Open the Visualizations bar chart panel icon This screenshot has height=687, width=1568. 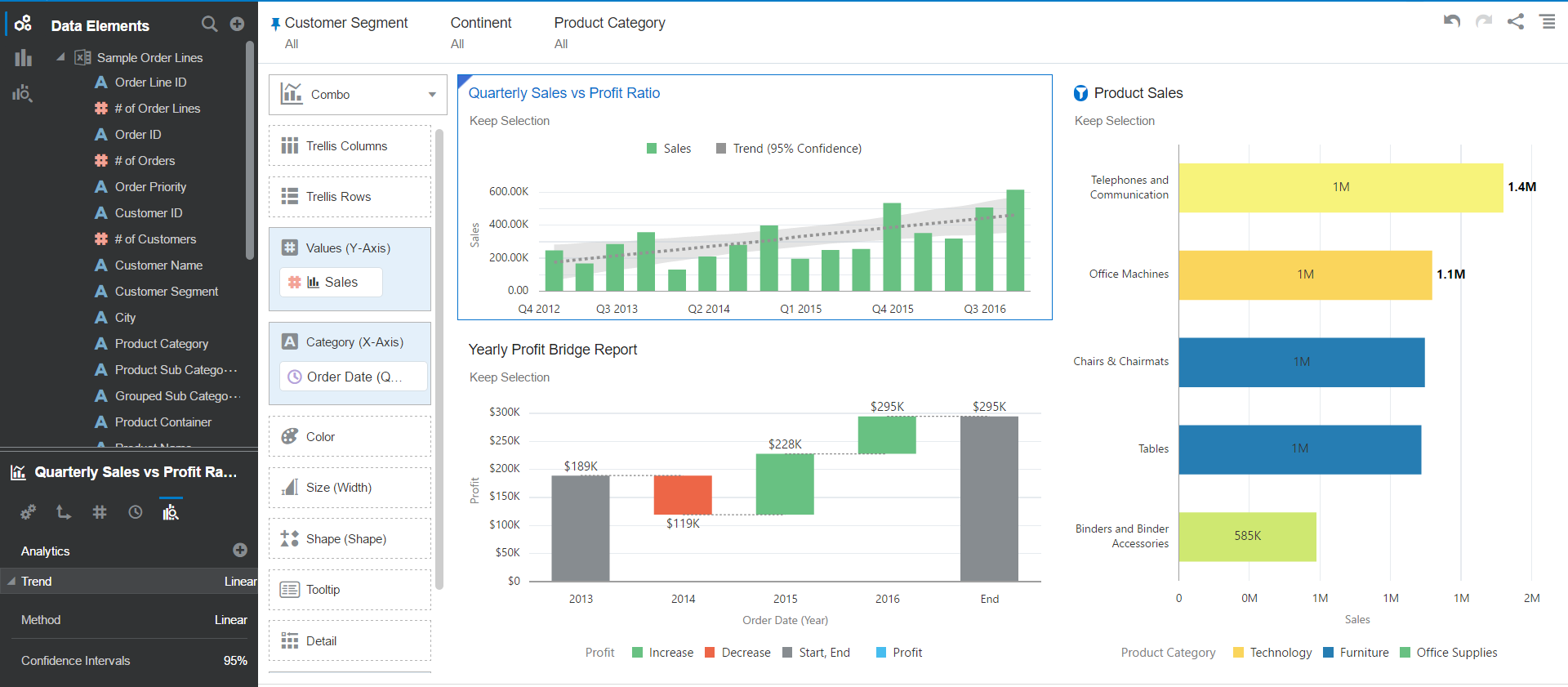[x=23, y=58]
